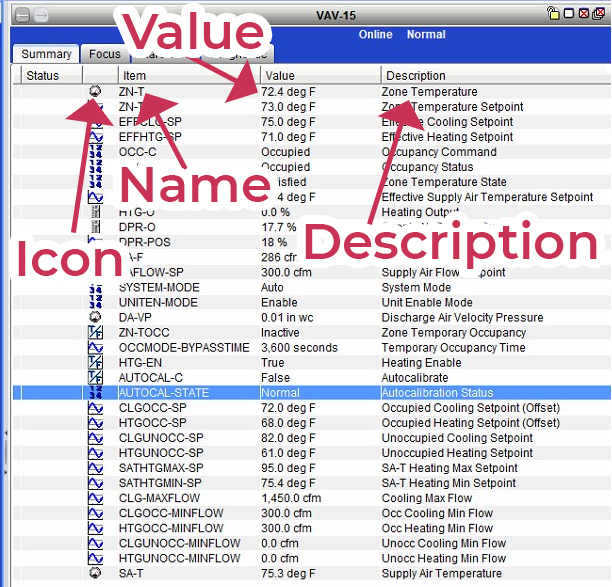Click the sine-wave icon beside CLG-MAXFLOW

click(x=95, y=498)
